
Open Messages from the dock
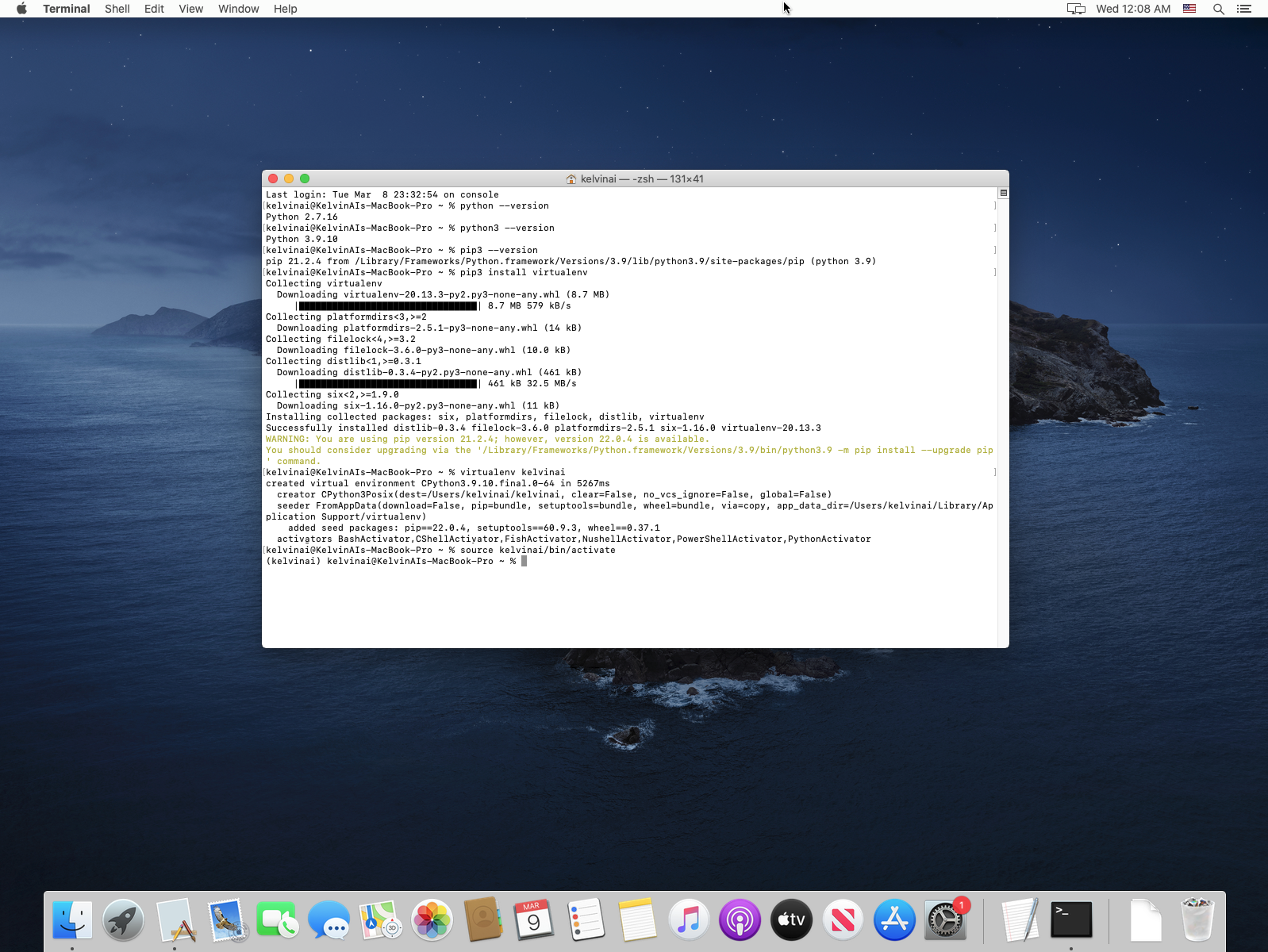tap(329, 920)
